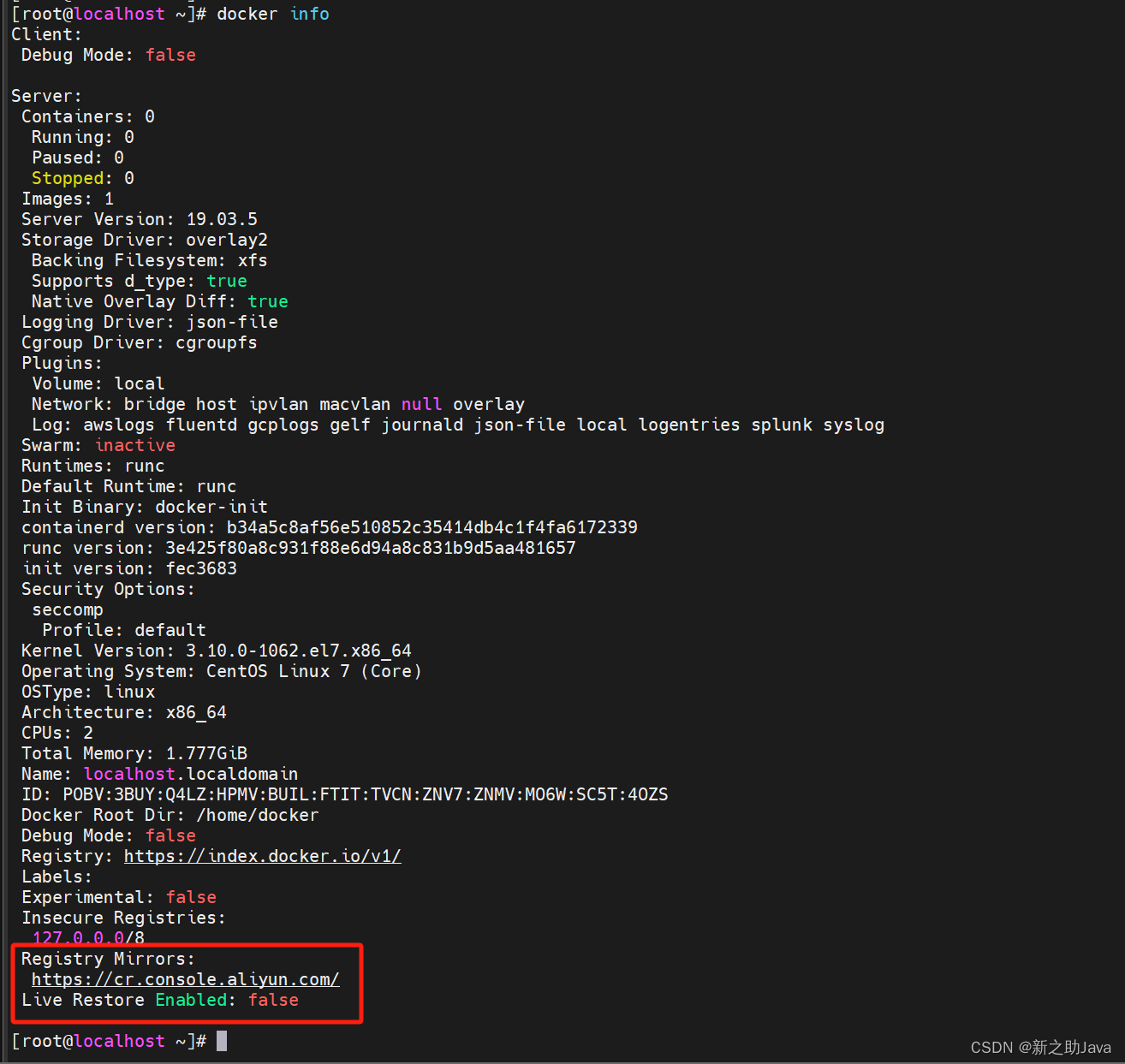This screenshot has width=1125, height=1064.
Task: Click 'OSType: linux' line
Action: point(88,692)
